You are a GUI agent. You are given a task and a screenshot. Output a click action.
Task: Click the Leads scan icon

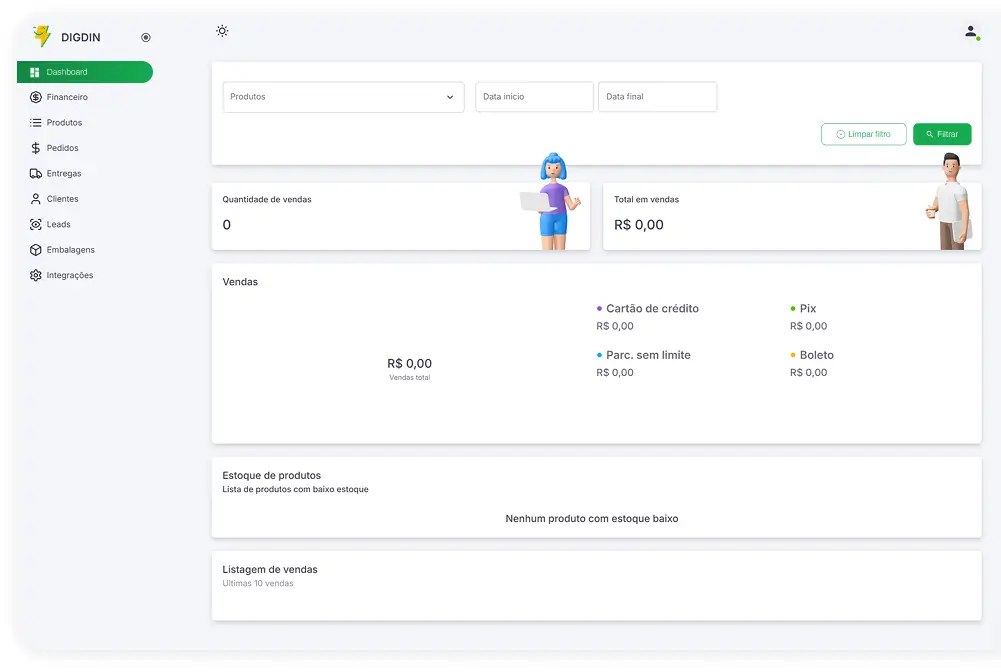(x=36, y=225)
